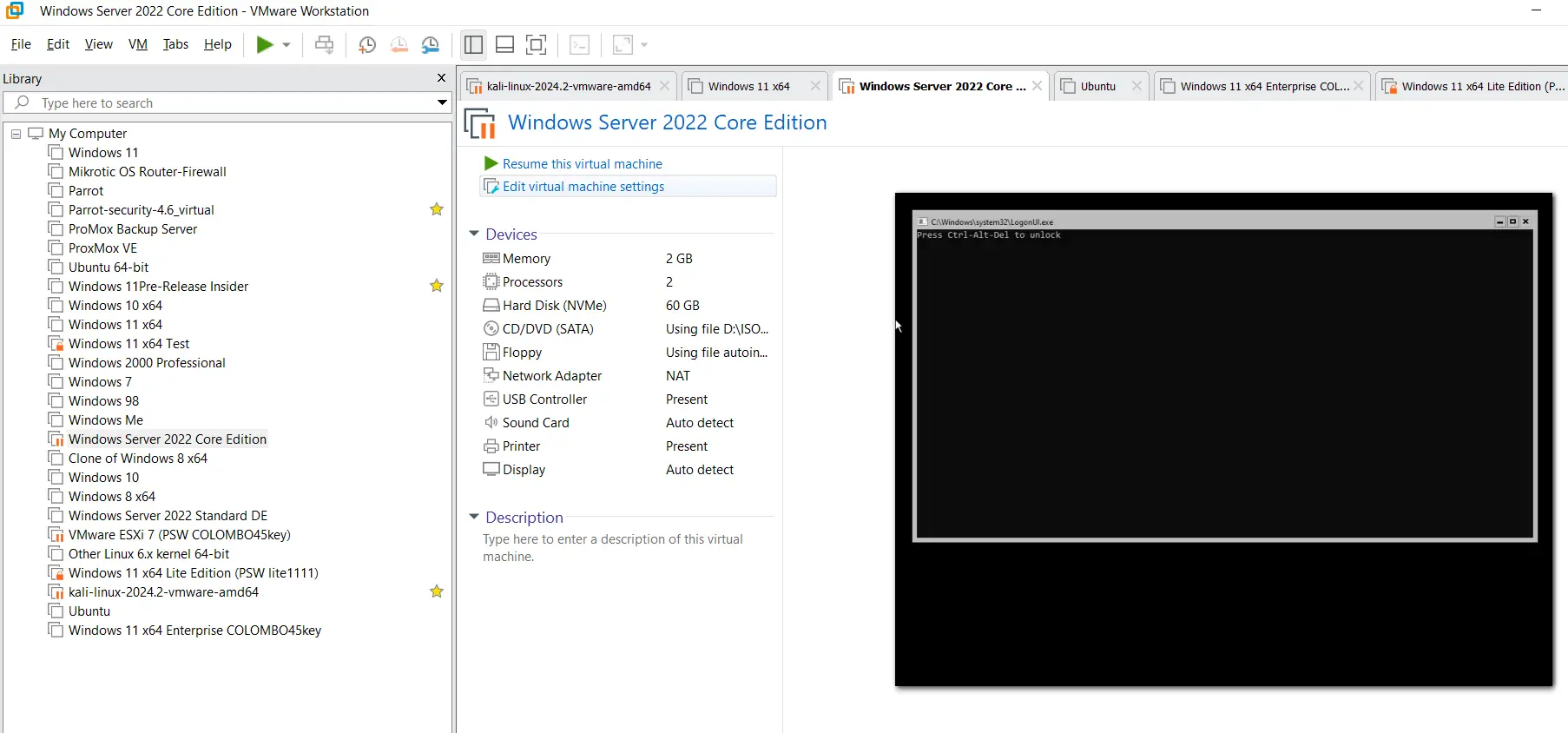
Task: Click the green Power On play button
Action: coord(265,45)
